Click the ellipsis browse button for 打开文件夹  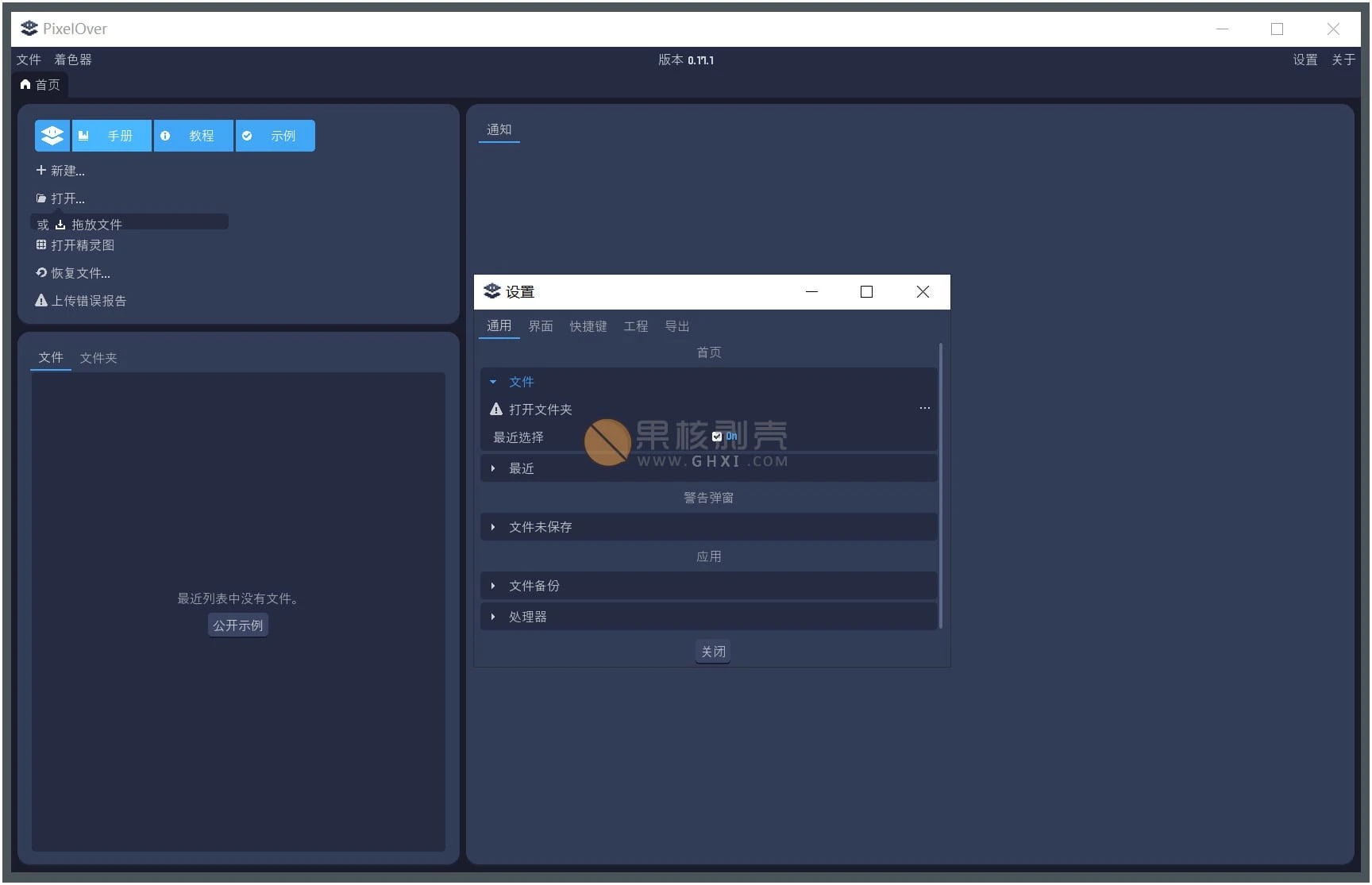924,409
